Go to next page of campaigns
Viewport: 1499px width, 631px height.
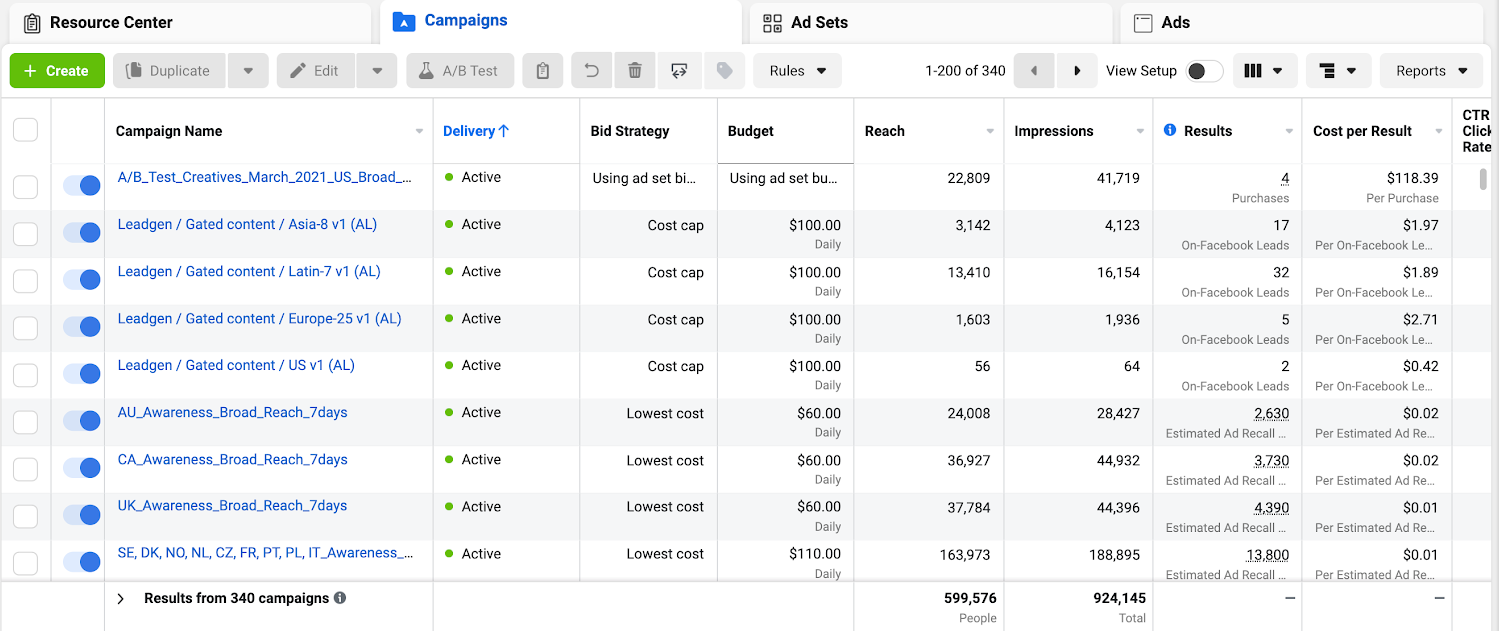tap(1077, 71)
